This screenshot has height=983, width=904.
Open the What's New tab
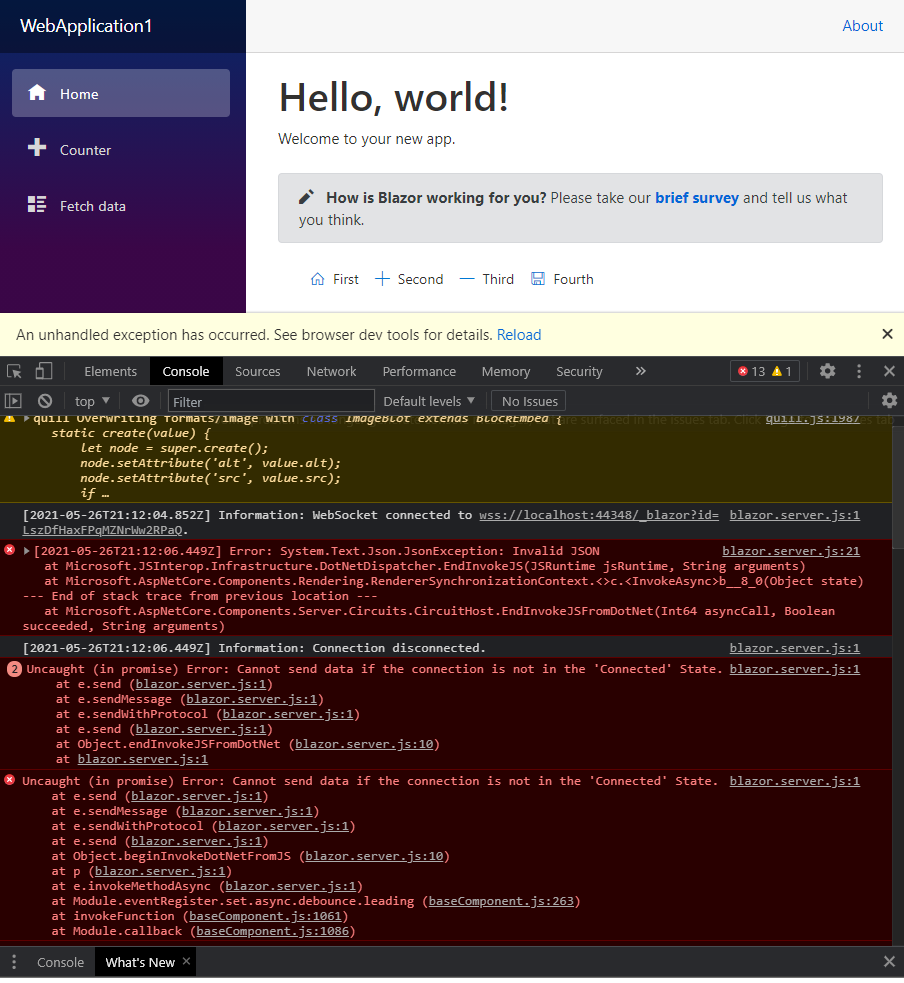coord(139,962)
